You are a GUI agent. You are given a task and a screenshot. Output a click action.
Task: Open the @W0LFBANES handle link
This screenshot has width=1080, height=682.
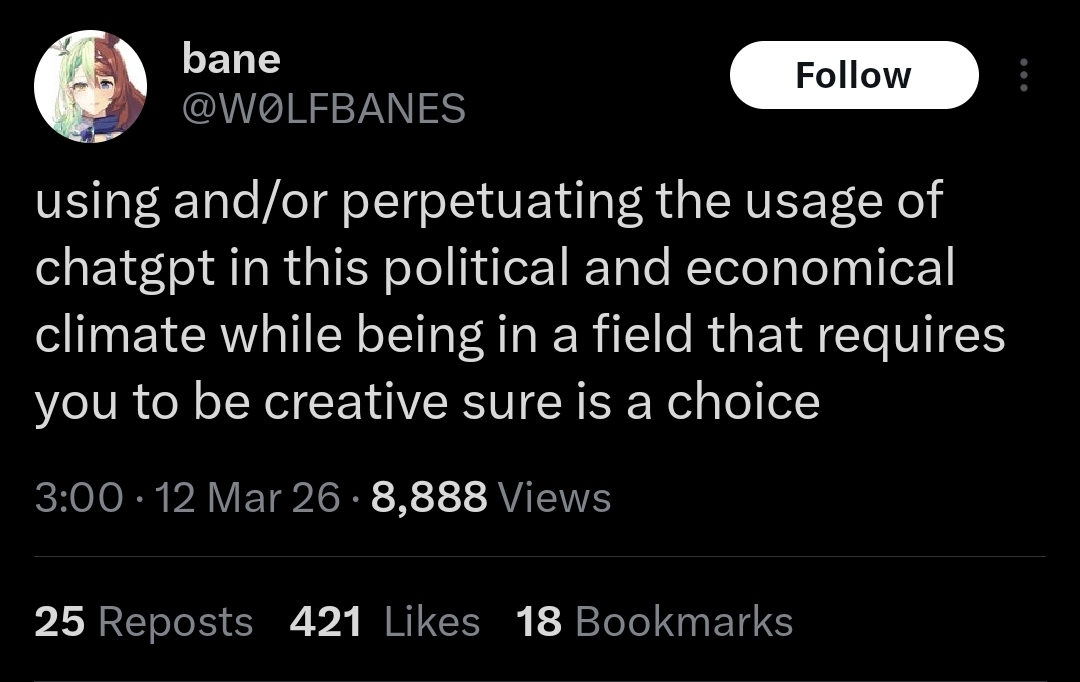tap(324, 109)
